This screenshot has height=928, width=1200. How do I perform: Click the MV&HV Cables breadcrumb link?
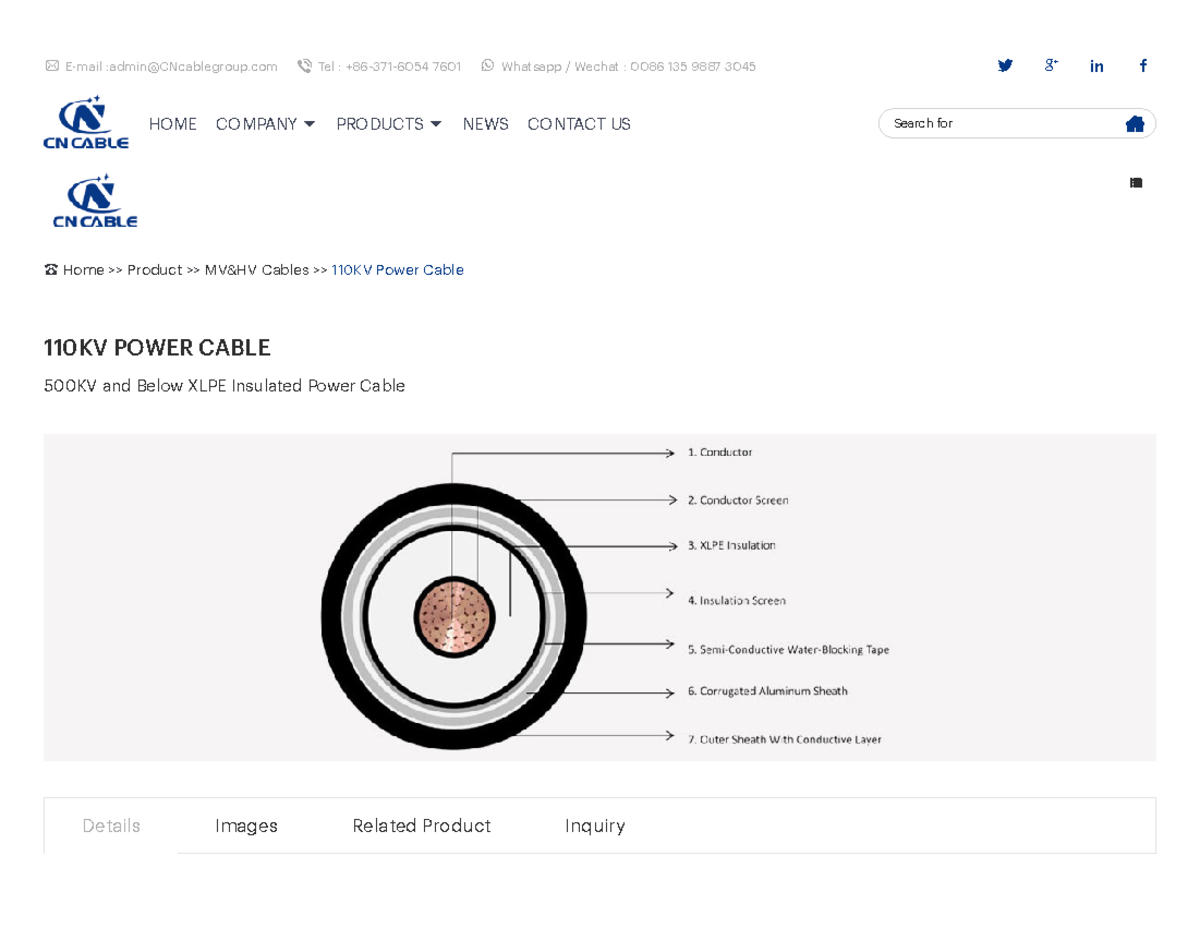click(257, 270)
